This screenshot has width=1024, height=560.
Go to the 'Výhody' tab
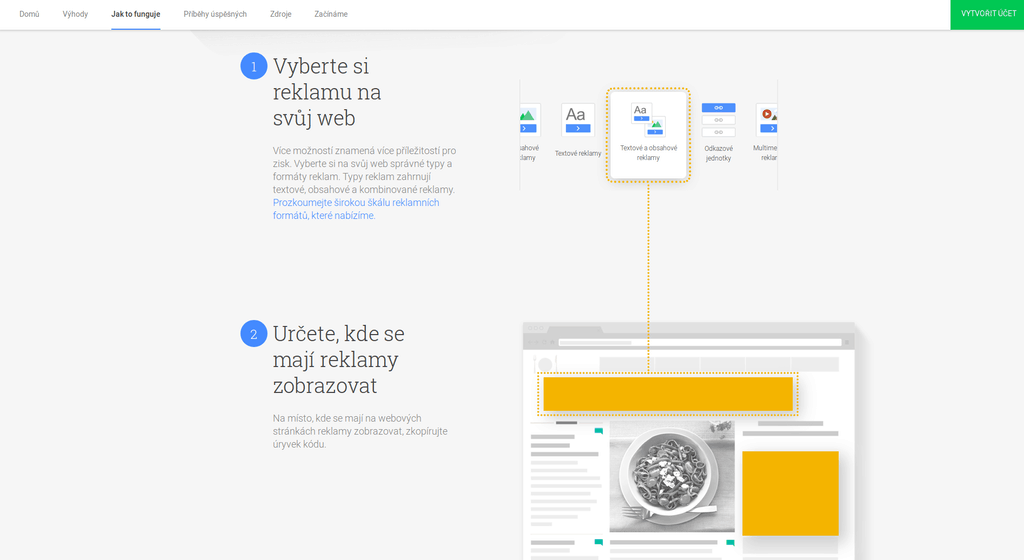pos(75,14)
